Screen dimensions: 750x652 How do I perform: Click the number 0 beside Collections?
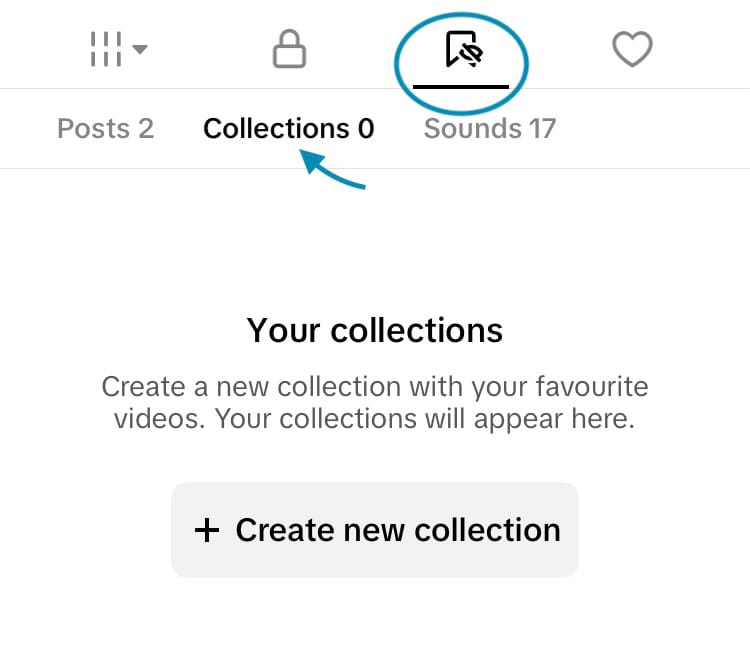coord(365,129)
